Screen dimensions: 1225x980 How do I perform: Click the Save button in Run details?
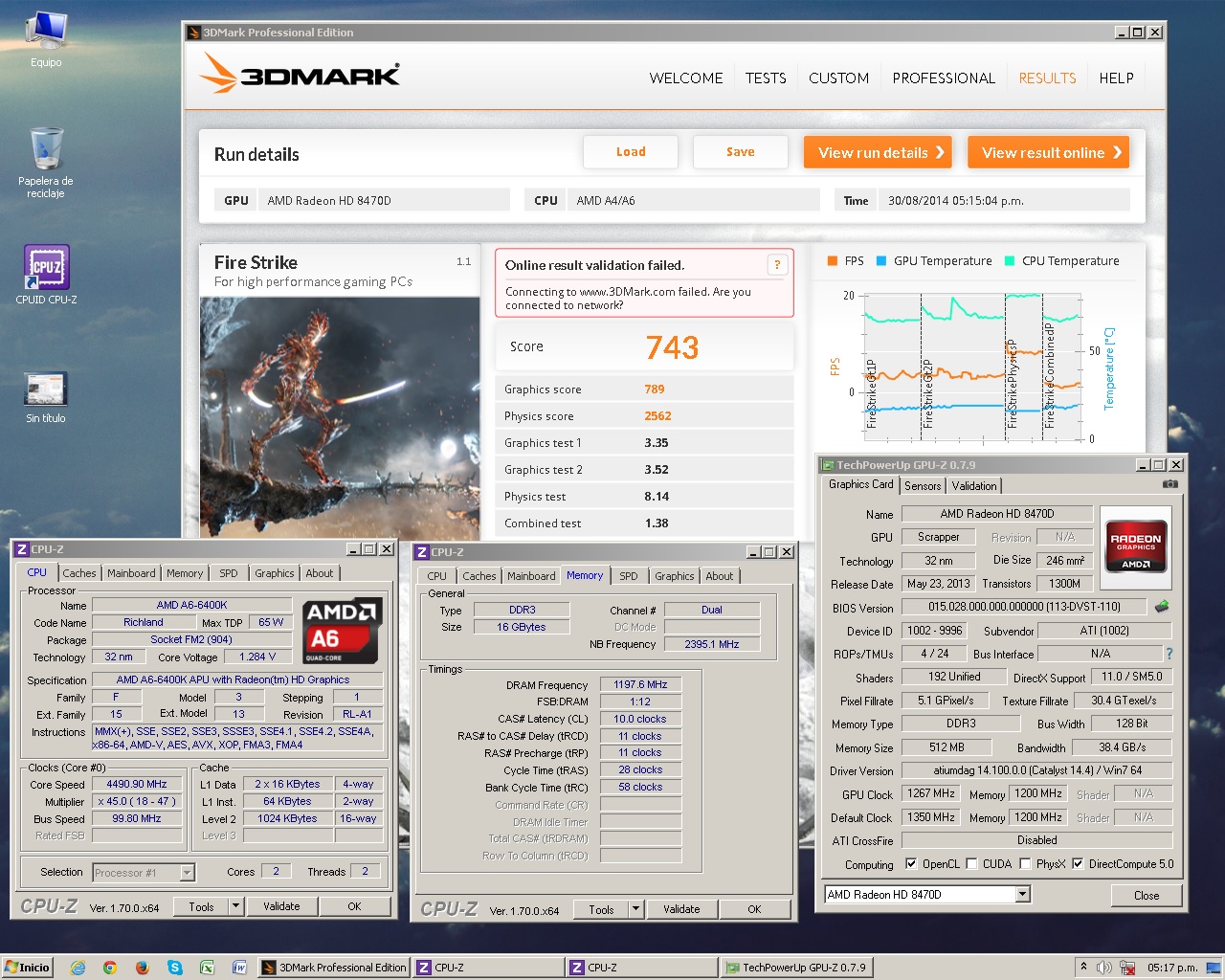coord(741,152)
